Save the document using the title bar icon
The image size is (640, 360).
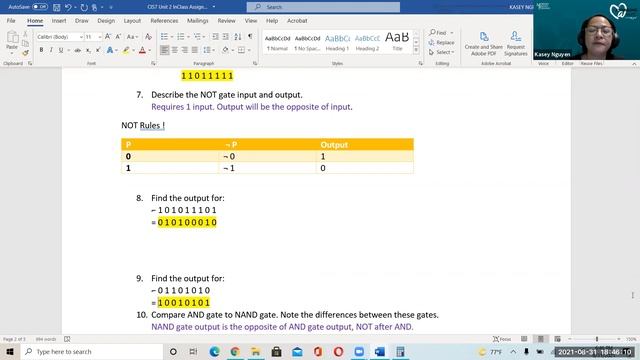(x=57, y=7)
